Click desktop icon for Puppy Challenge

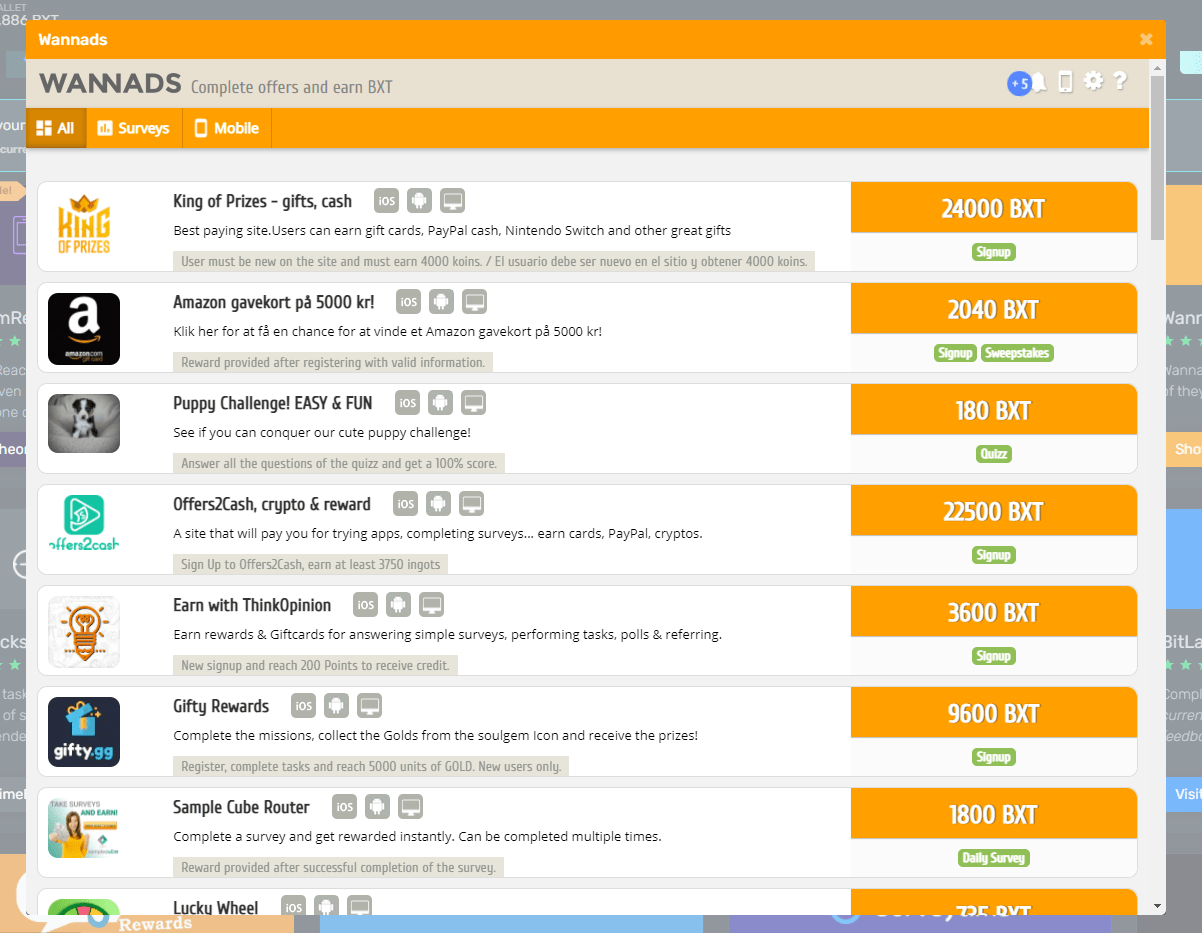(x=473, y=403)
